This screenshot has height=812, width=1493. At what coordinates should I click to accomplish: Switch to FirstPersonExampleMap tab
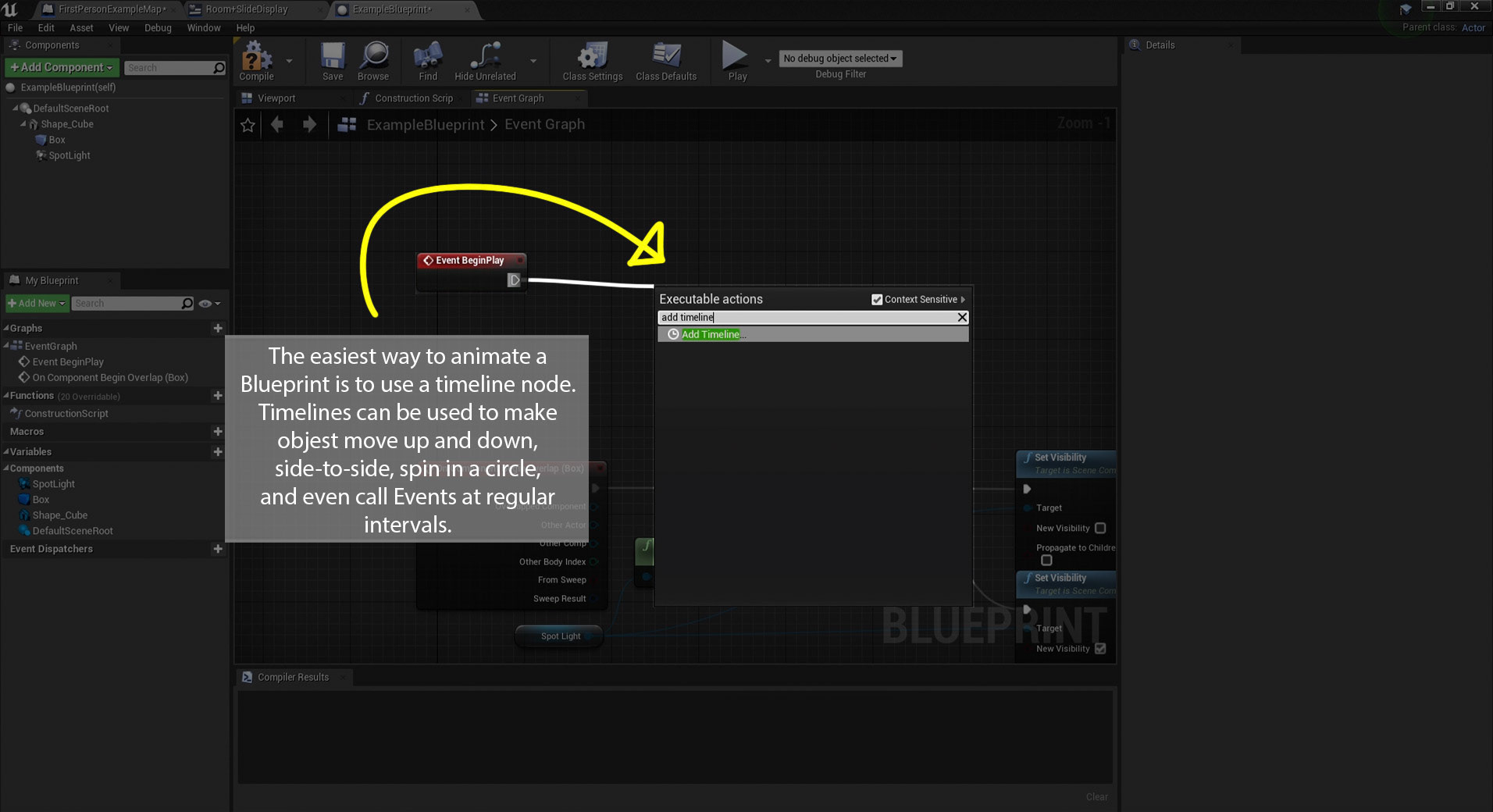[112, 9]
